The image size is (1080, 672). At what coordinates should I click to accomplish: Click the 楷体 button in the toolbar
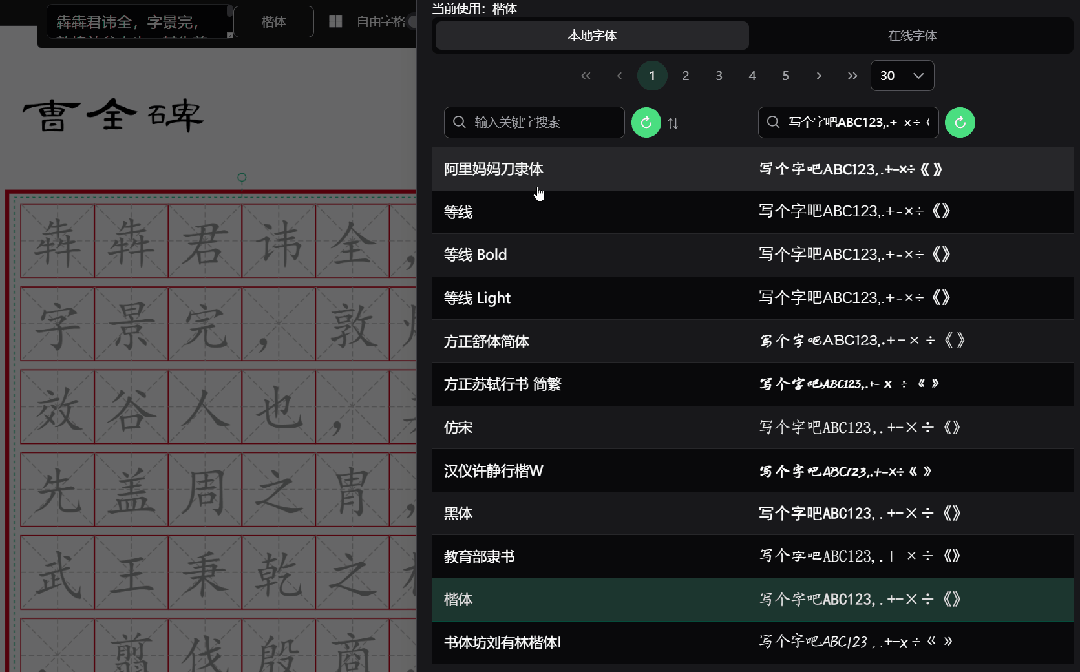(x=274, y=20)
